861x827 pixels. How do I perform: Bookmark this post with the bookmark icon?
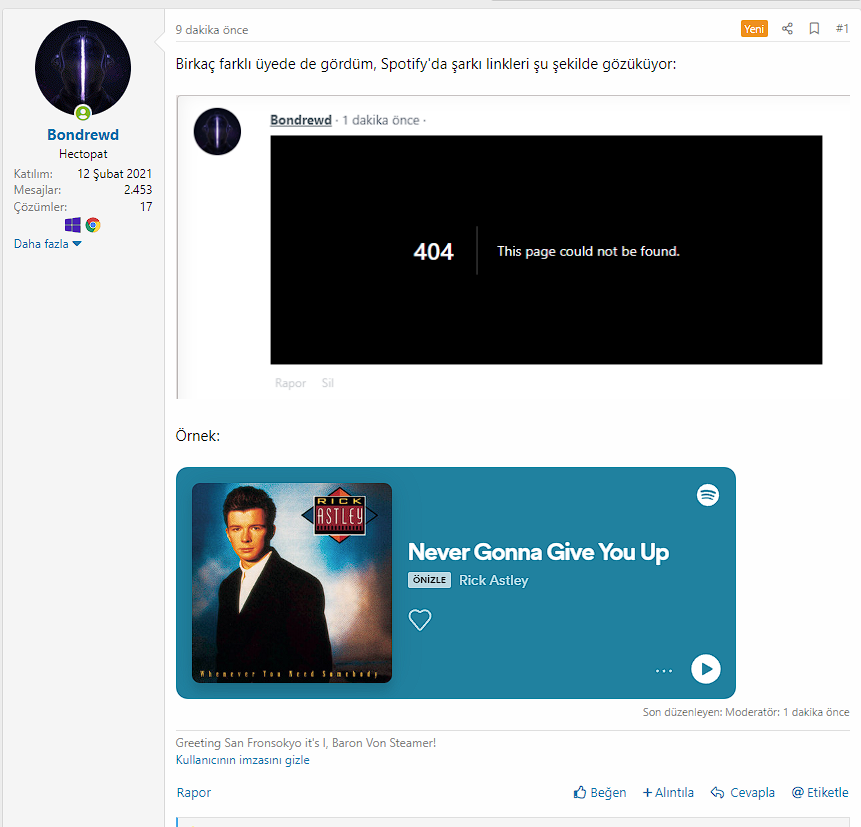coord(814,29)
